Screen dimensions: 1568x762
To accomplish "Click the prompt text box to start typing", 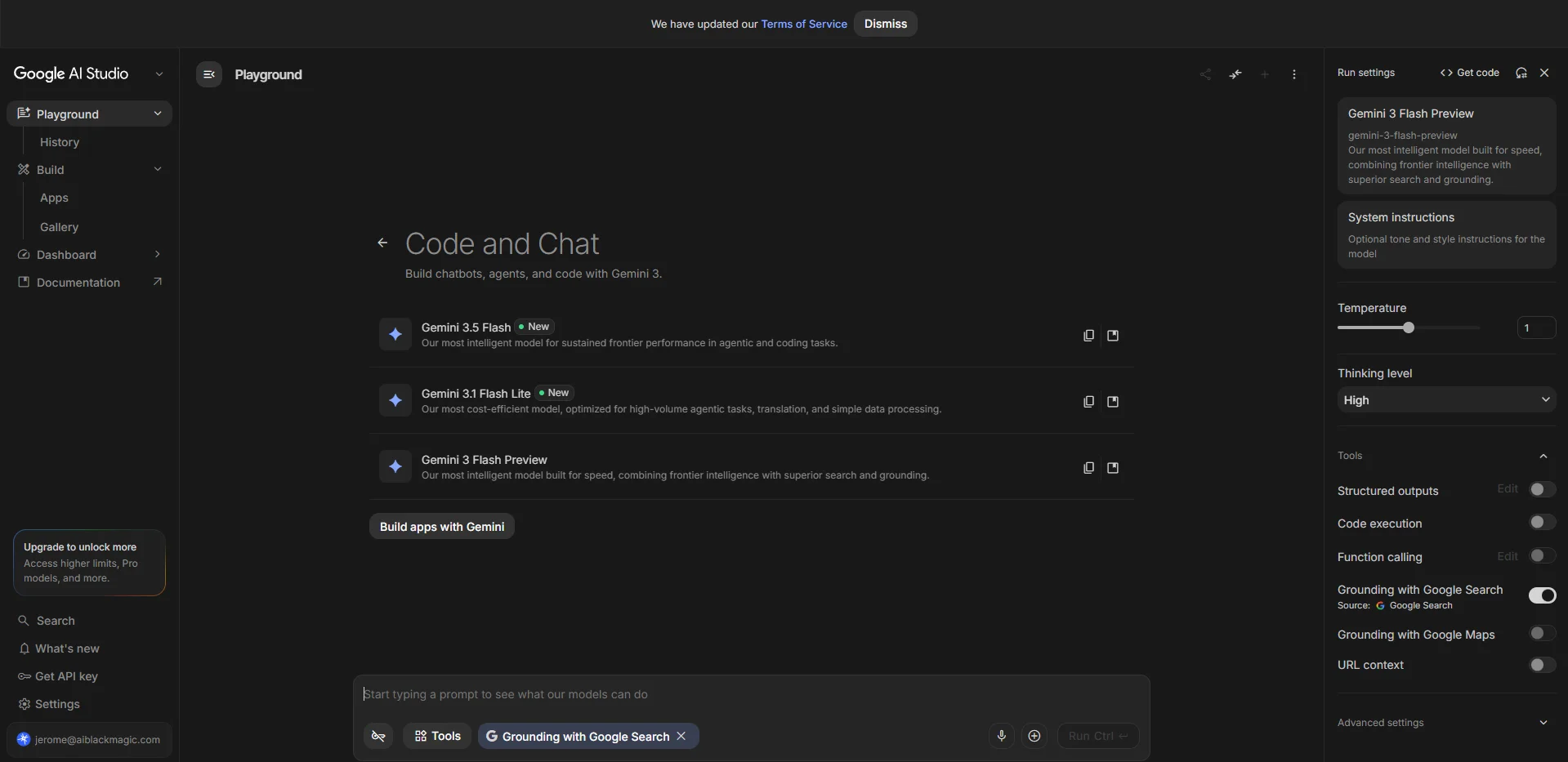I will 751,694.
